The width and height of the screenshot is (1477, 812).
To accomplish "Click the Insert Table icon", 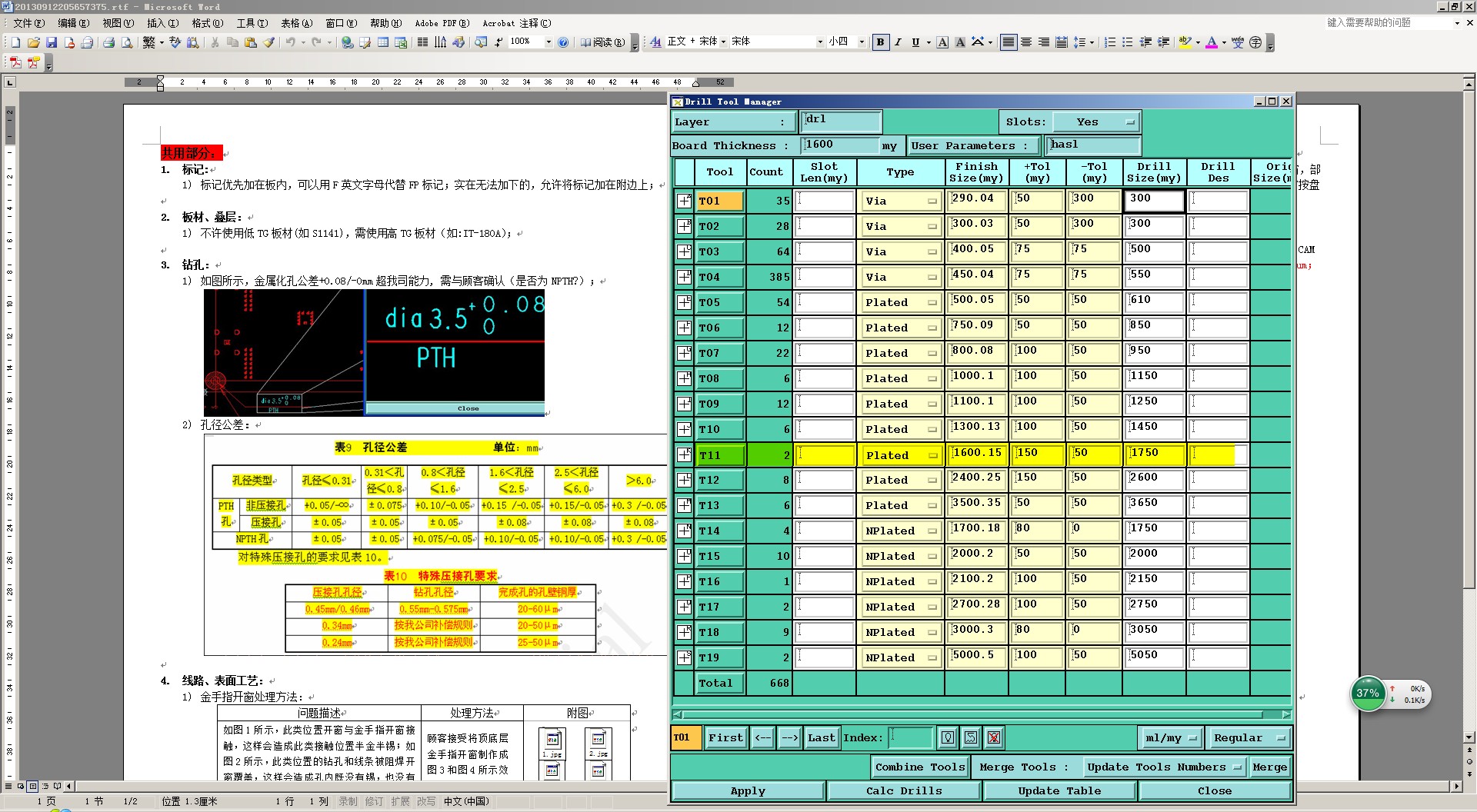I will point(383,42).
